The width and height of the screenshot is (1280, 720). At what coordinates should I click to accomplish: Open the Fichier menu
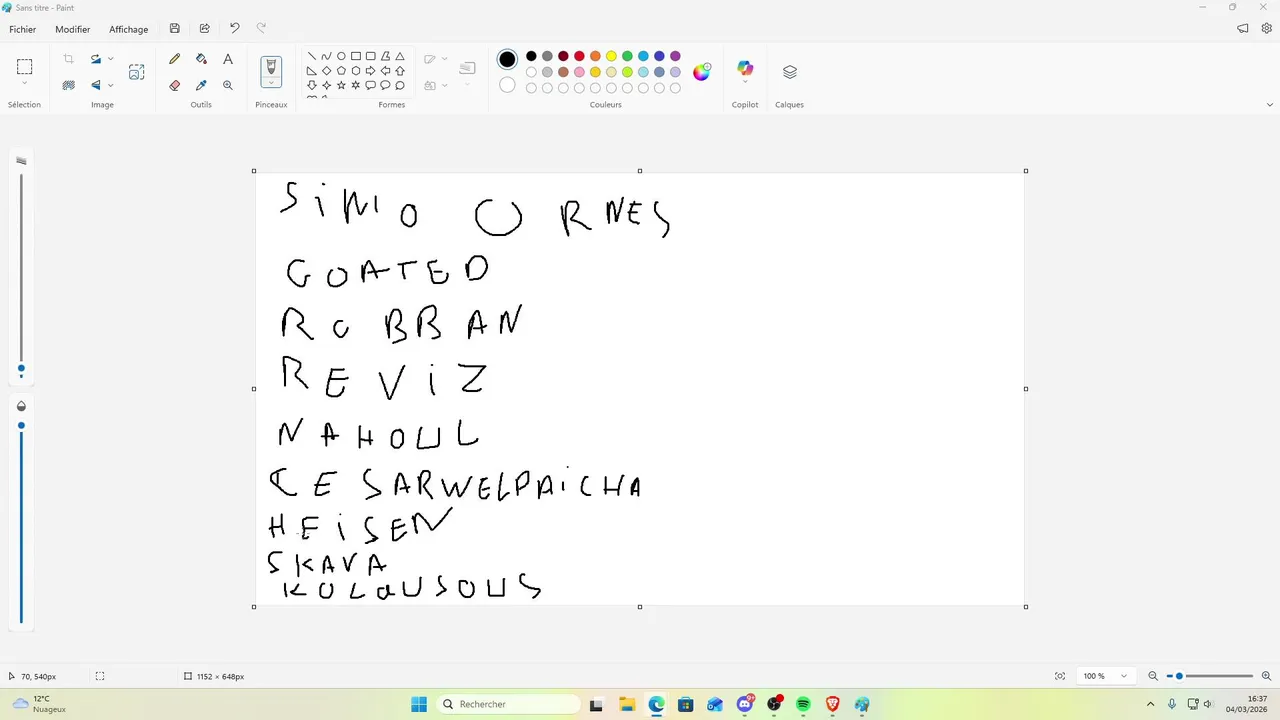23,29
